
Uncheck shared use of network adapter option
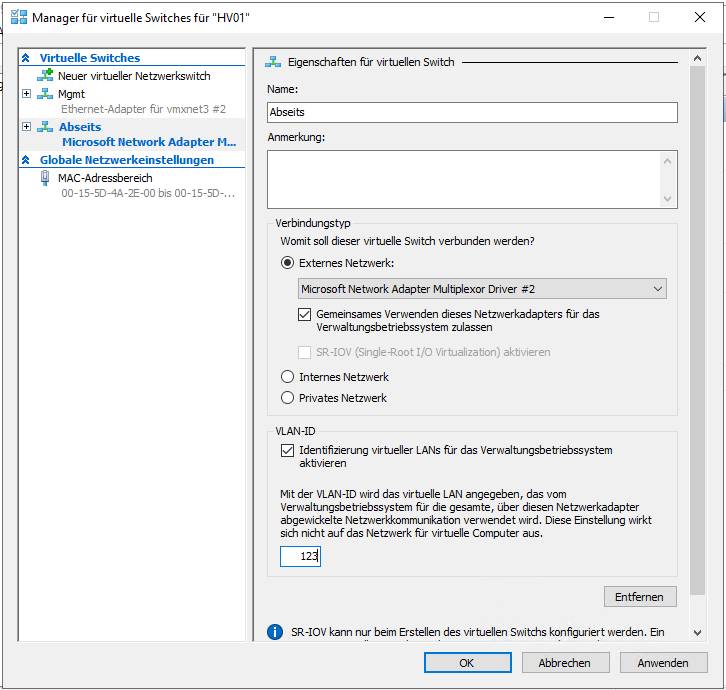(306, 314)
